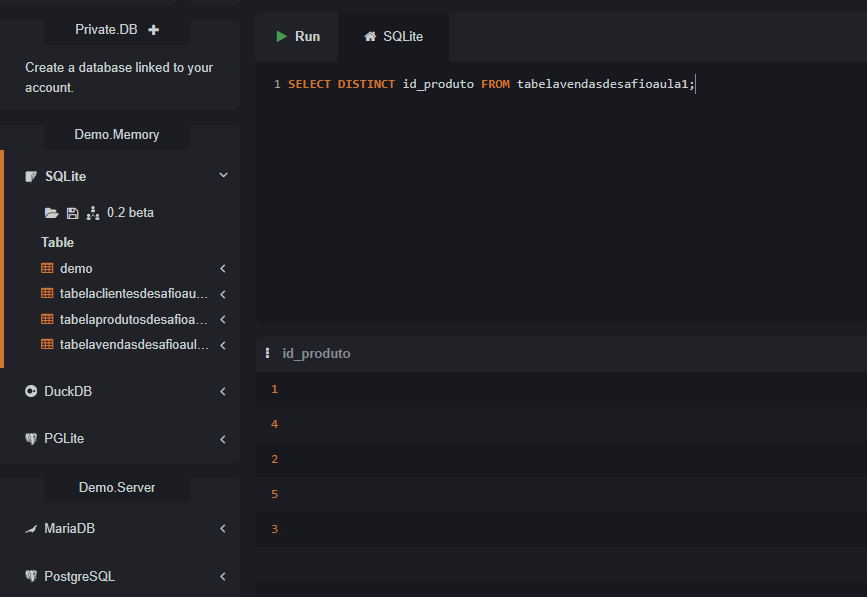Click the demo table grid icon
The height and width of the screenshot is (597, 867).
48,268
